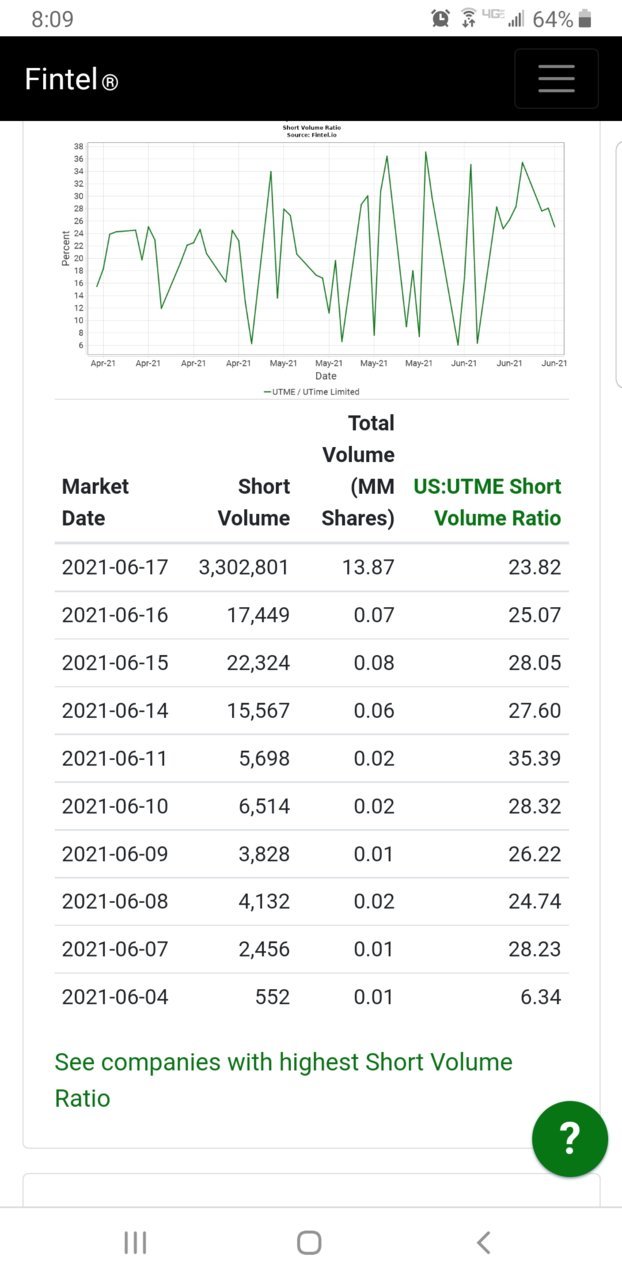Open Android recent apps icon

(x=135, y=1242)
